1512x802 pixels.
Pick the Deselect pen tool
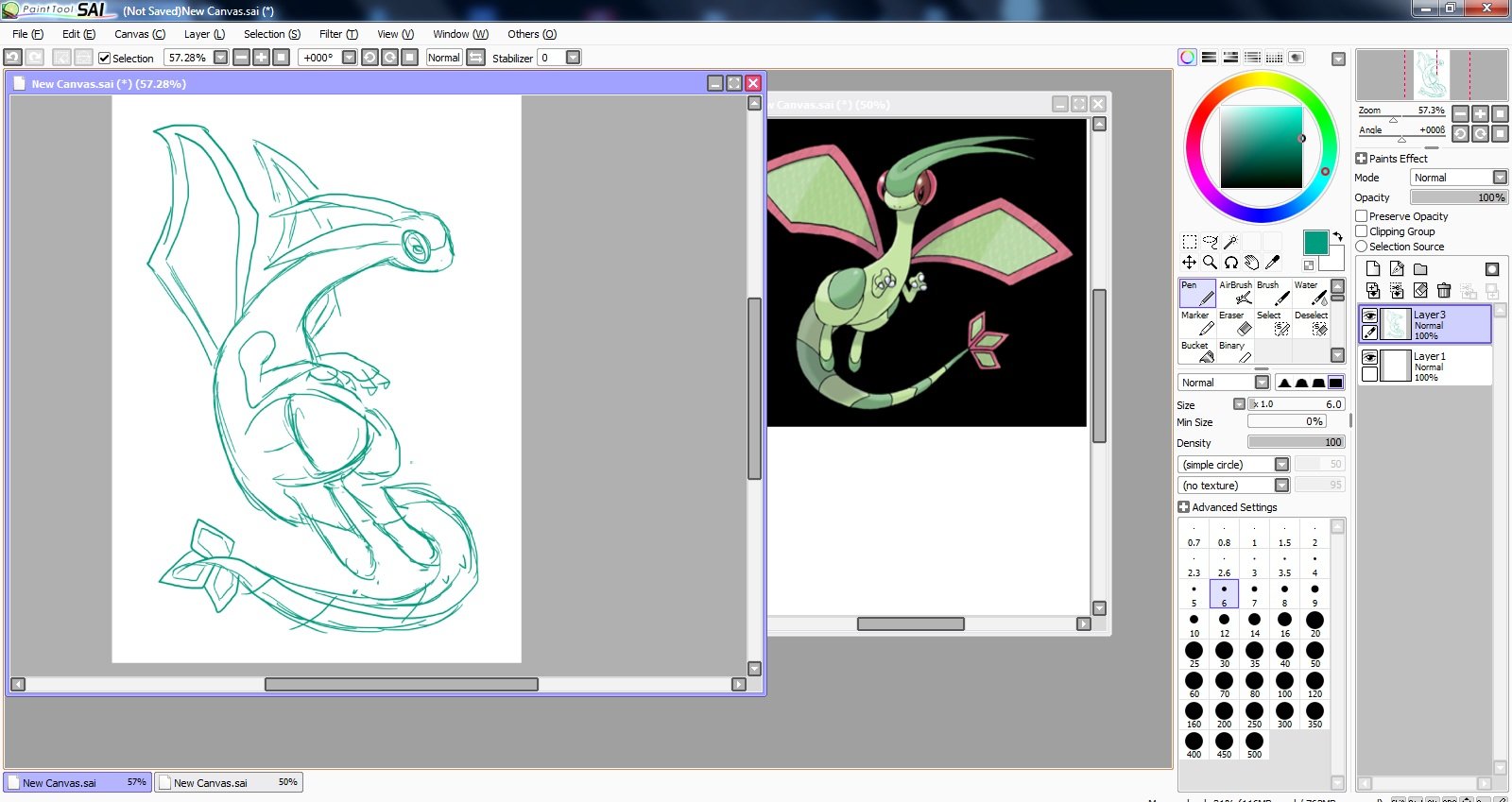1310,323
